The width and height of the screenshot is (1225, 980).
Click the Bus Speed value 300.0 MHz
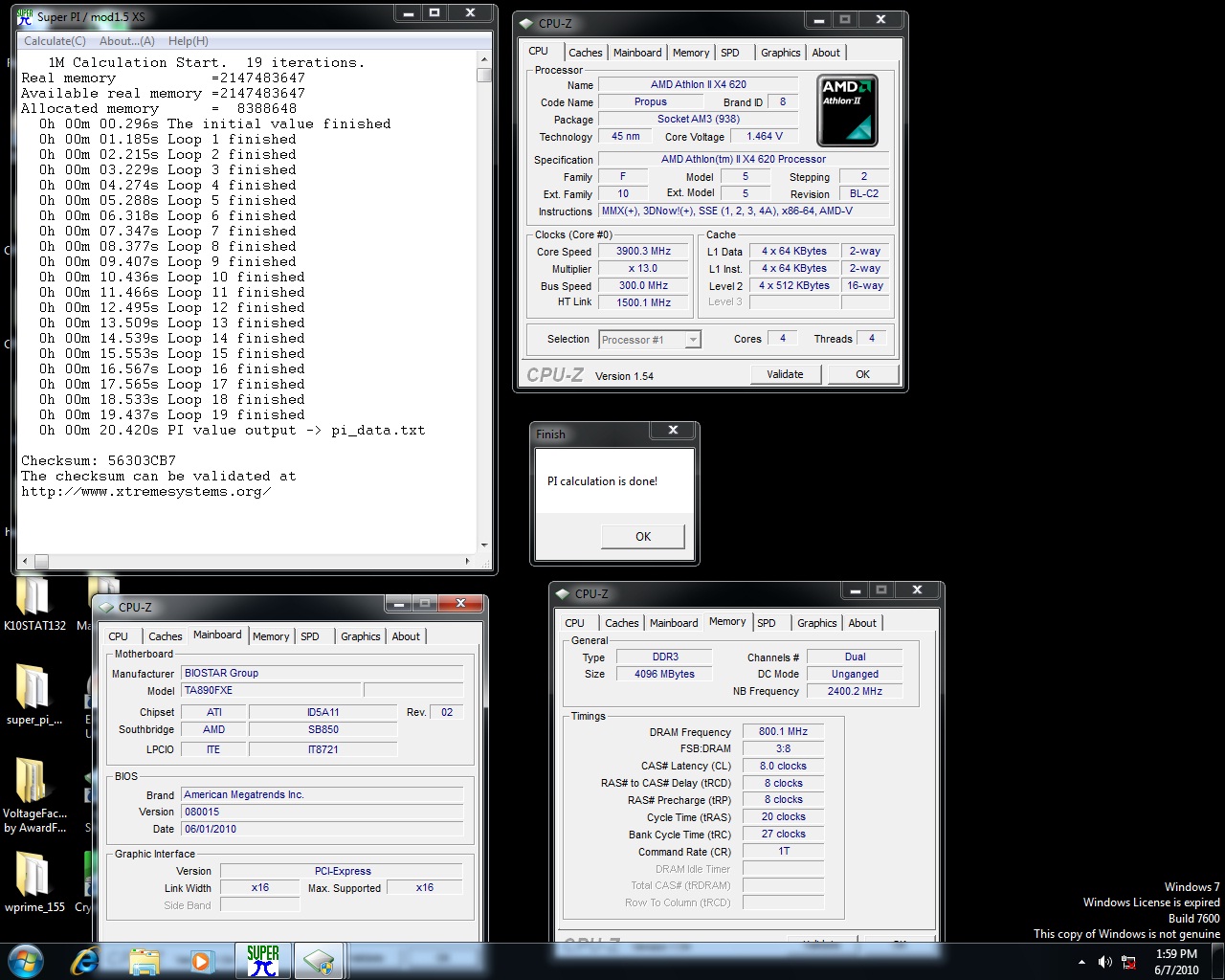click(x=643, y=286)
